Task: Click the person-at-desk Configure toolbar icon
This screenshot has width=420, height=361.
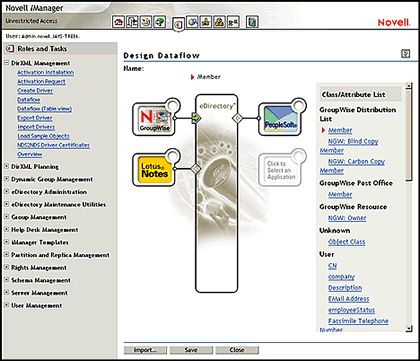Action: pyautogui.click(x=206, y=22)
